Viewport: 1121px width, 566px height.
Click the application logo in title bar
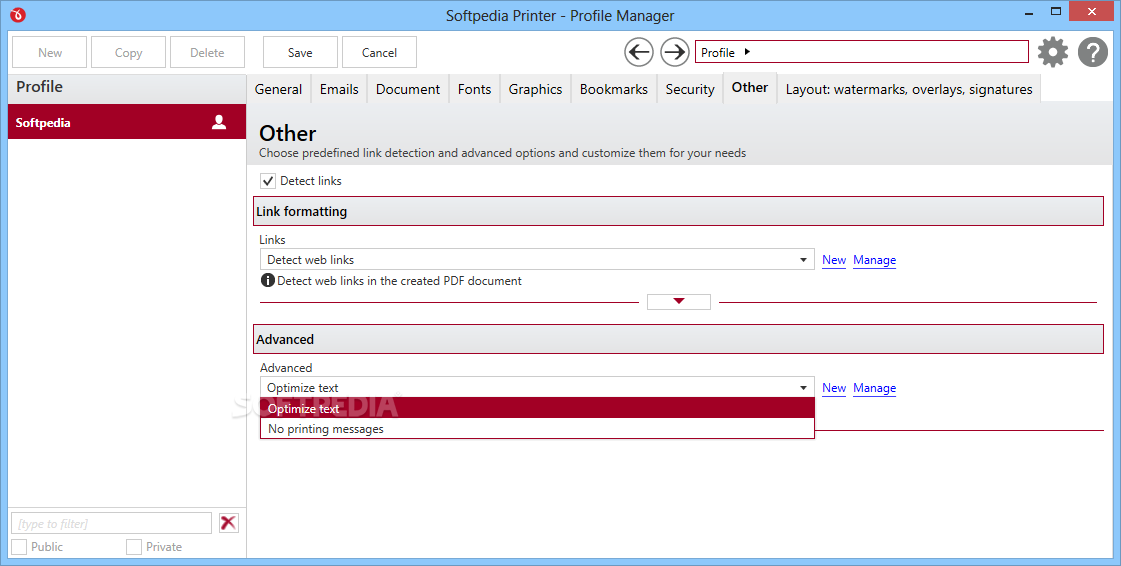pyautogui.click(x=18, y=14)
